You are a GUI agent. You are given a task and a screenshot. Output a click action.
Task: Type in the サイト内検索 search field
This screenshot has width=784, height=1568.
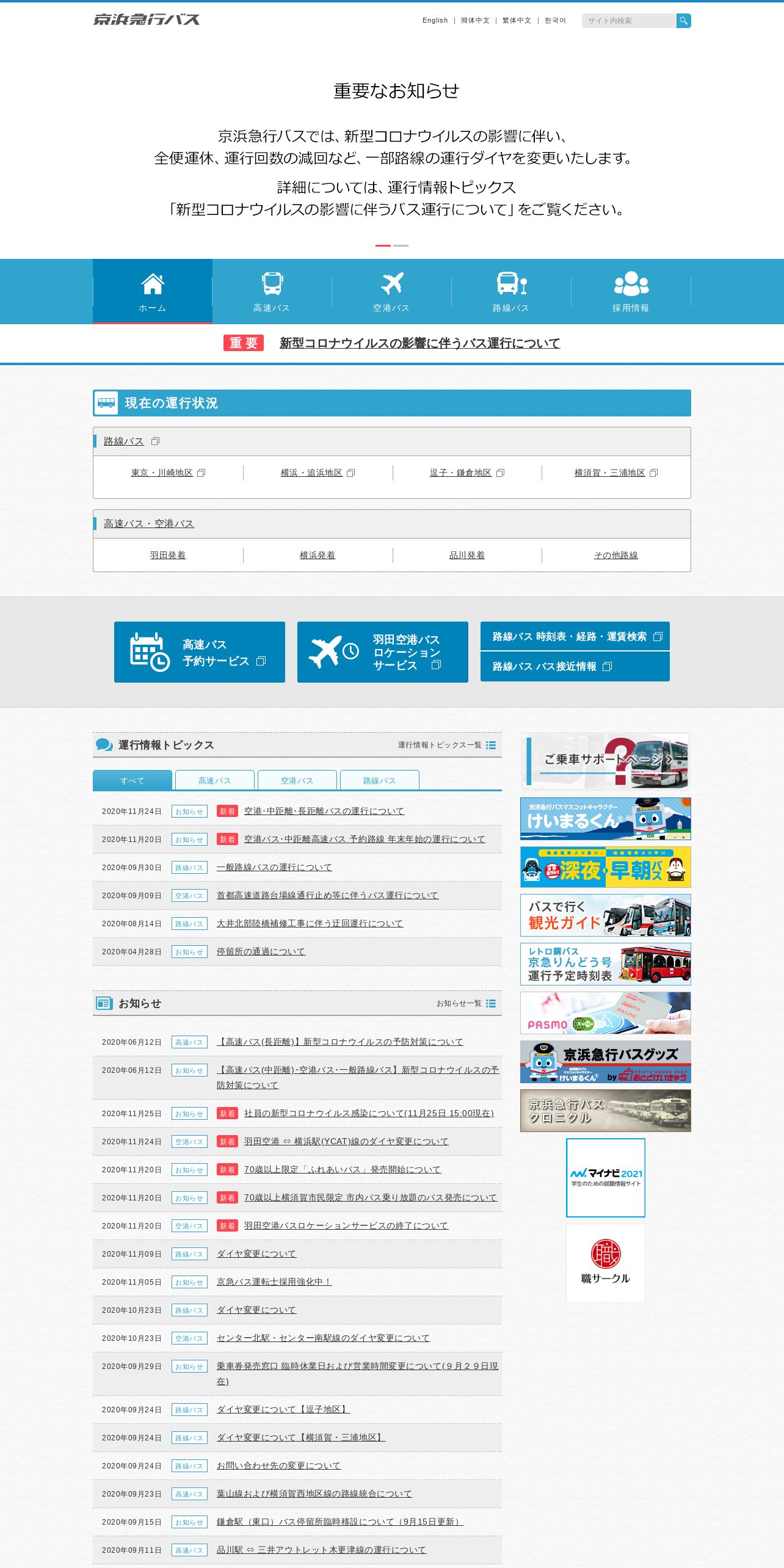pos(629,21)
